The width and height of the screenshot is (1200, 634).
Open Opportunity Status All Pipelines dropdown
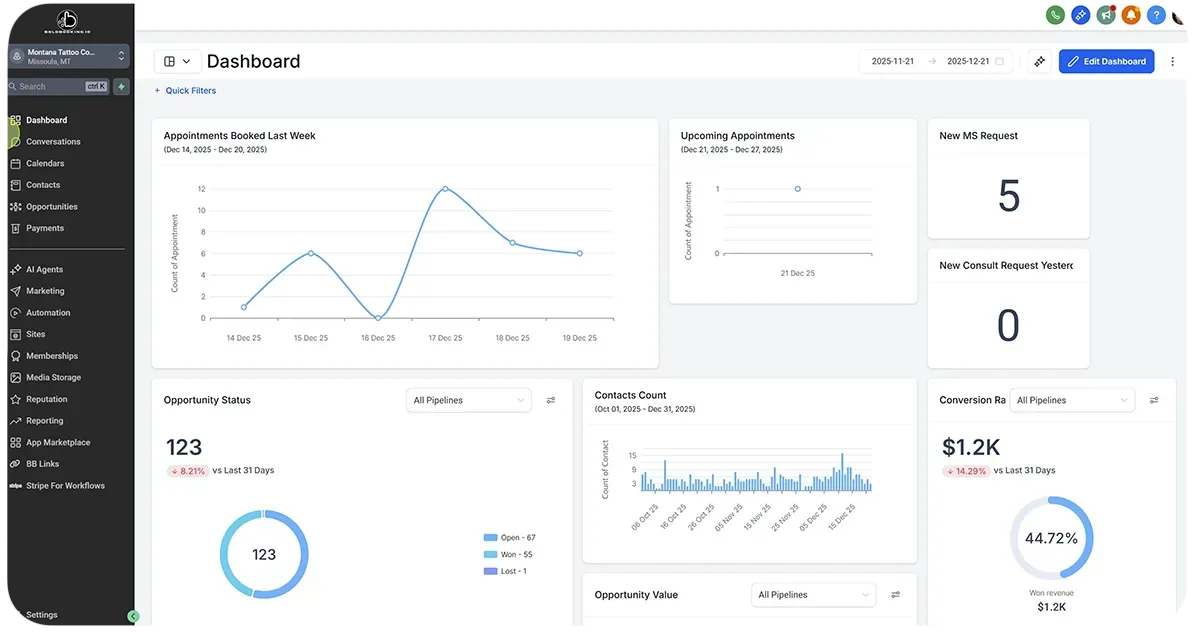tap(469, 401)
